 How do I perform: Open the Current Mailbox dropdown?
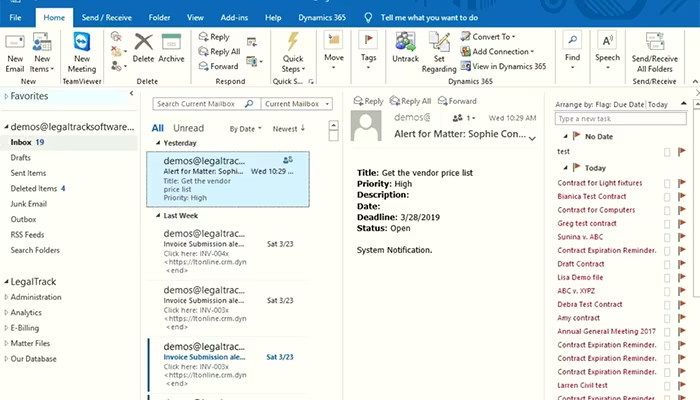[297, 104]
